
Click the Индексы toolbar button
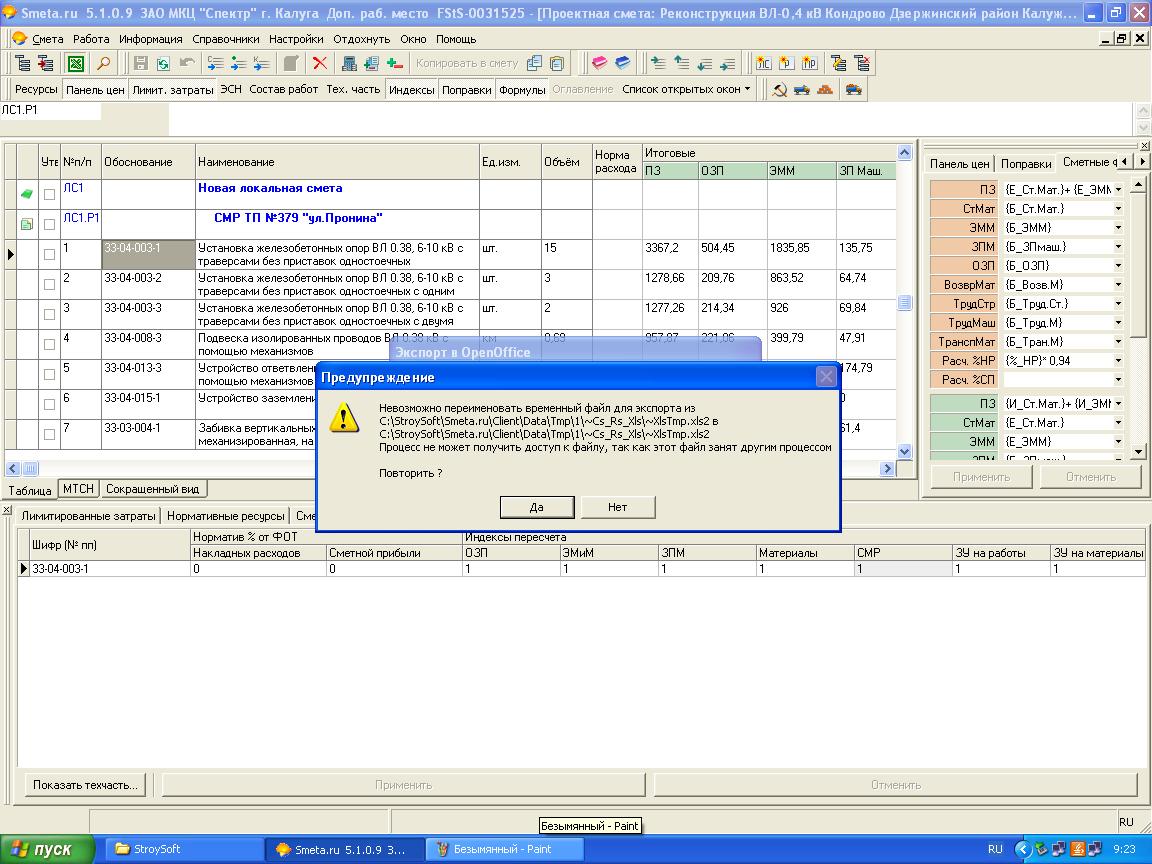click(411, 90)
